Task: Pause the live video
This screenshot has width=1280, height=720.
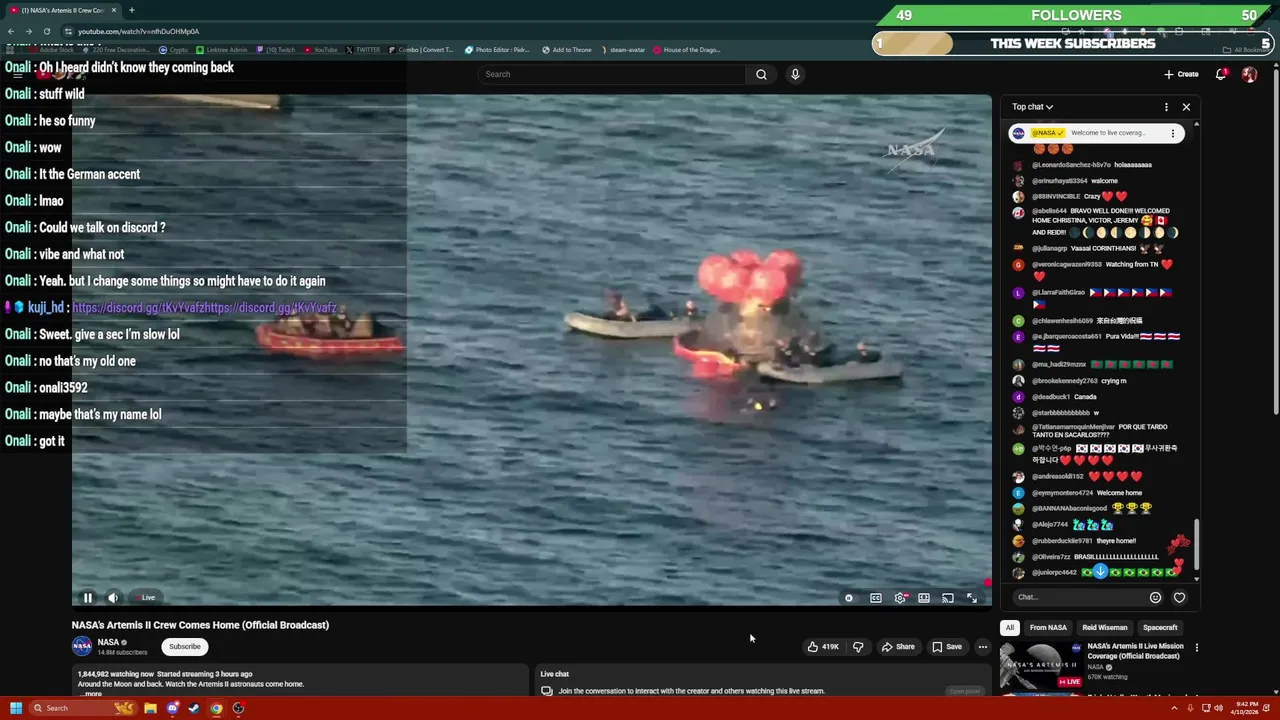Action: (88, 598)
